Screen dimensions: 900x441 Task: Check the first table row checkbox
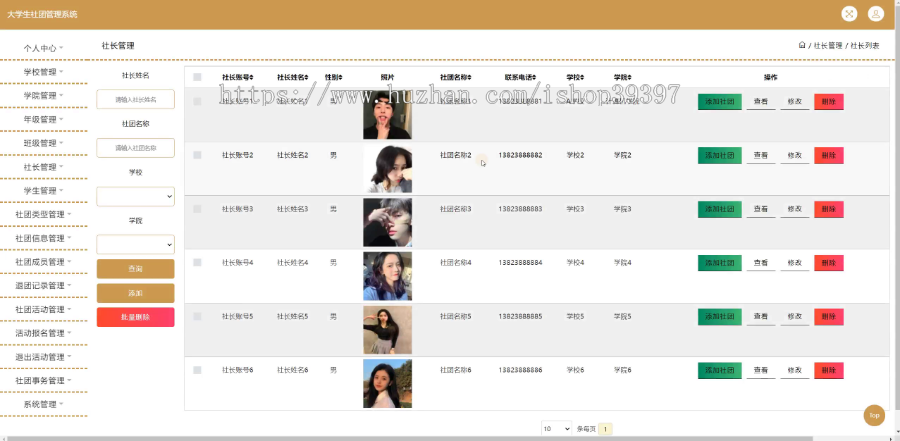(197, 102)
